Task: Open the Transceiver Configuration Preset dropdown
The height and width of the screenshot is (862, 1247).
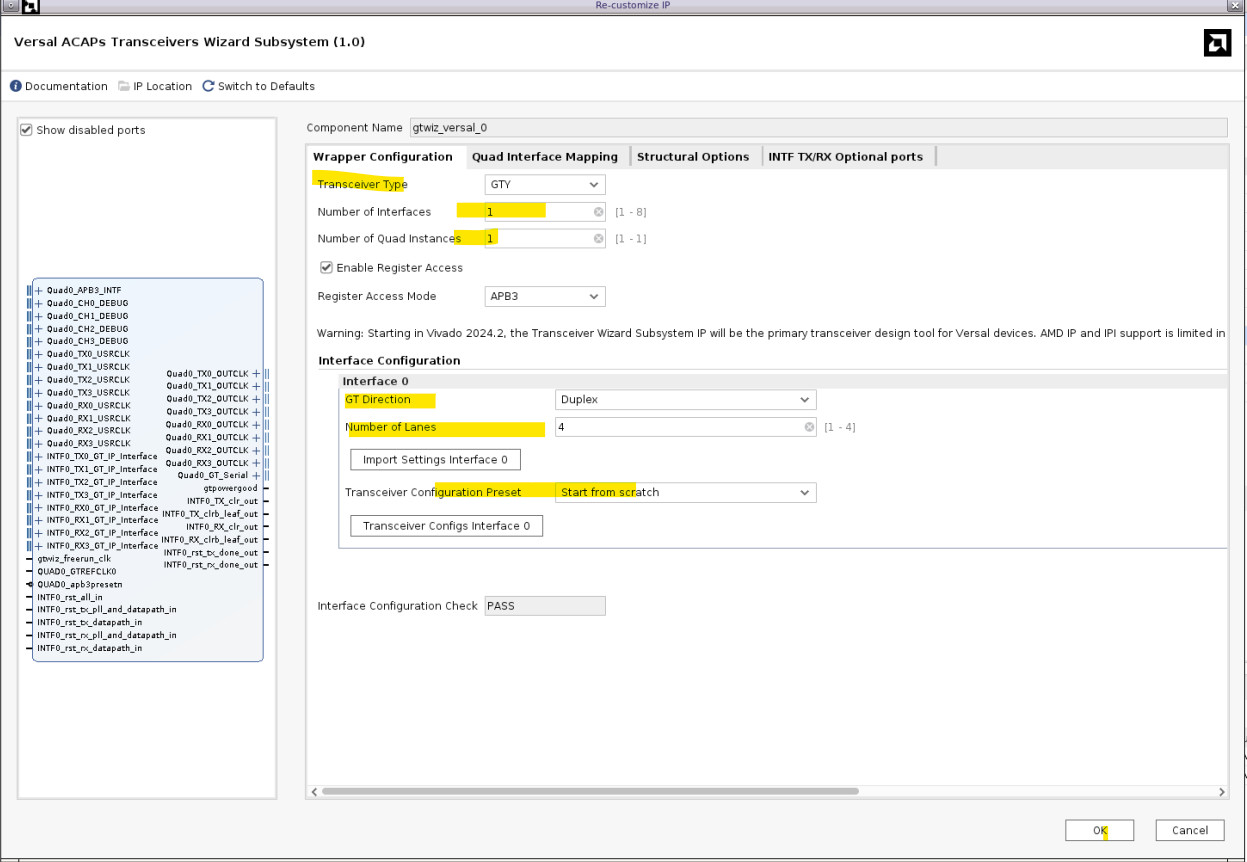Action: pyautogui.click(x=685, y=492)
